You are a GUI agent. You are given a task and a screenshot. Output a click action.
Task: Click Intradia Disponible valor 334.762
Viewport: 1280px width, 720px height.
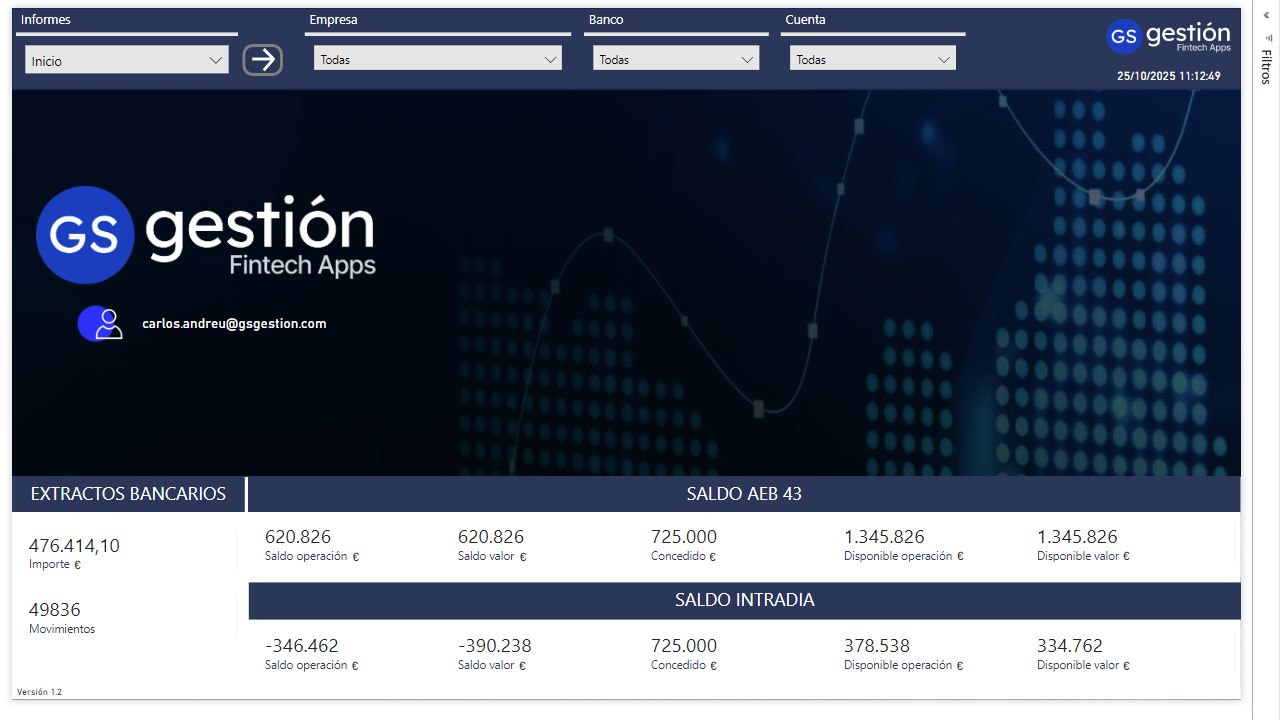(x=1070, y=646)
